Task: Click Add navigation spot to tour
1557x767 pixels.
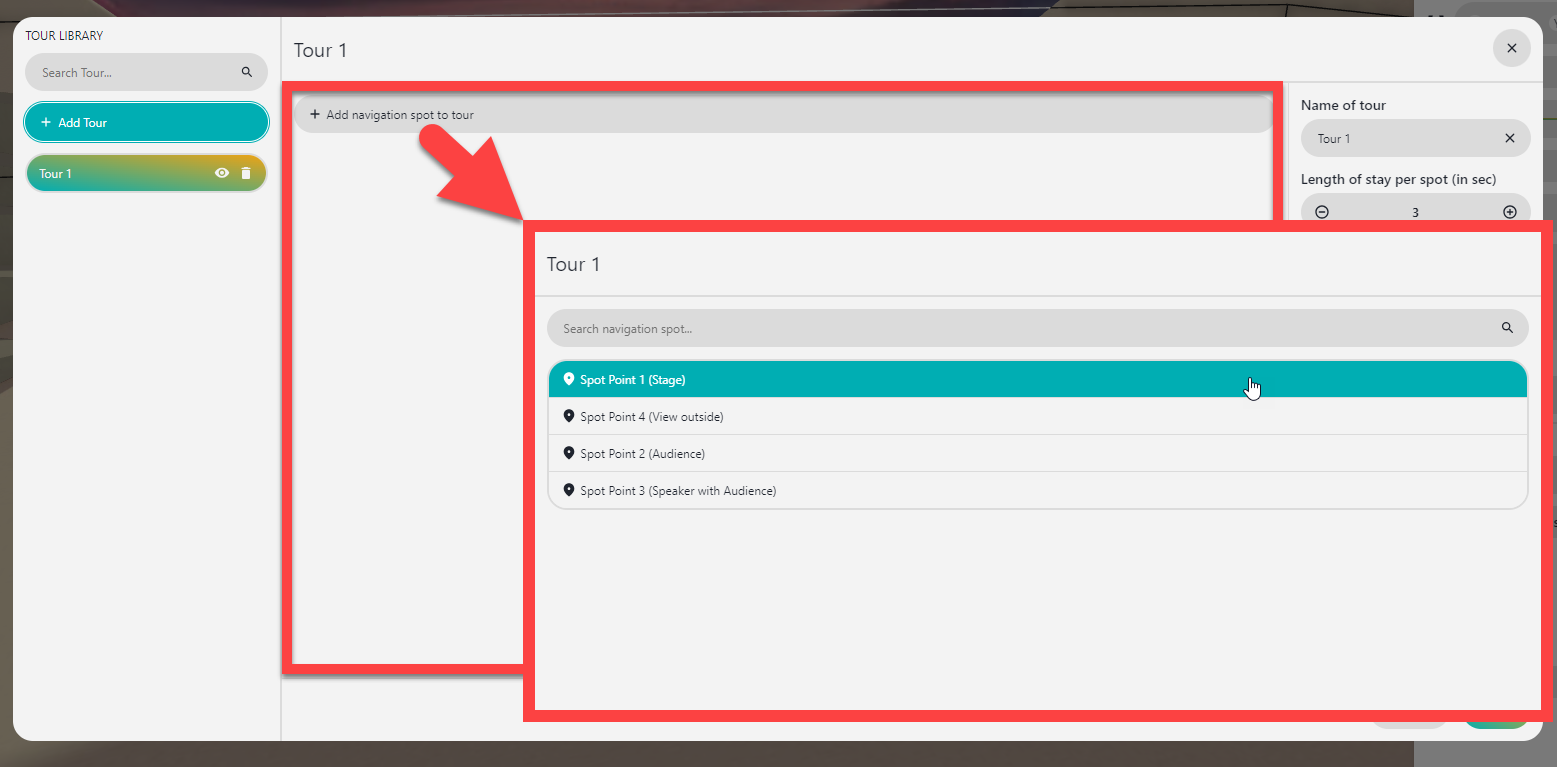Action: point(399,115)
